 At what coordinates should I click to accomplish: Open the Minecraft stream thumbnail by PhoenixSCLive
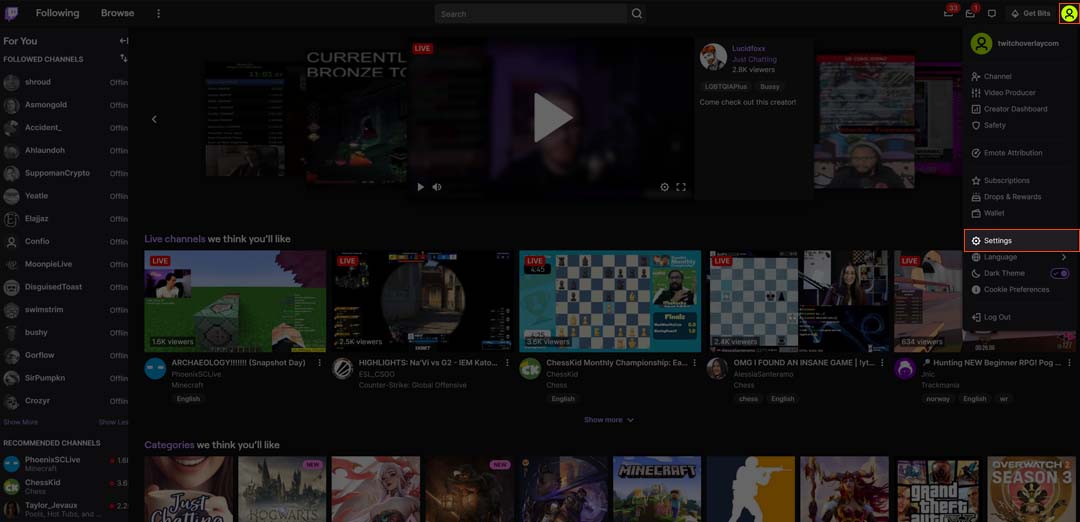coord(235,301)
